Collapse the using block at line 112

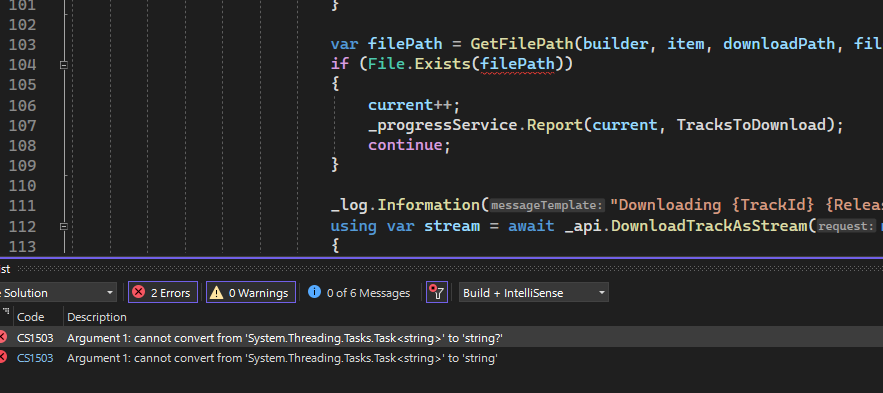pyautogui.click(x=64, y=226)
